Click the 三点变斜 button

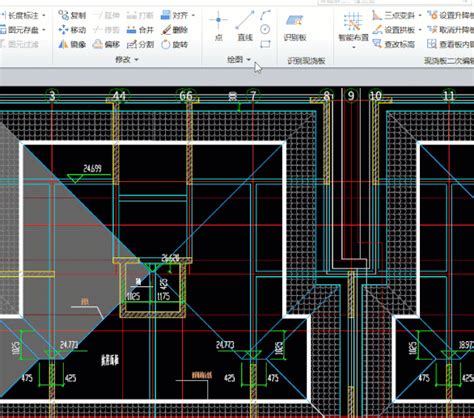[x=394, y=15]
